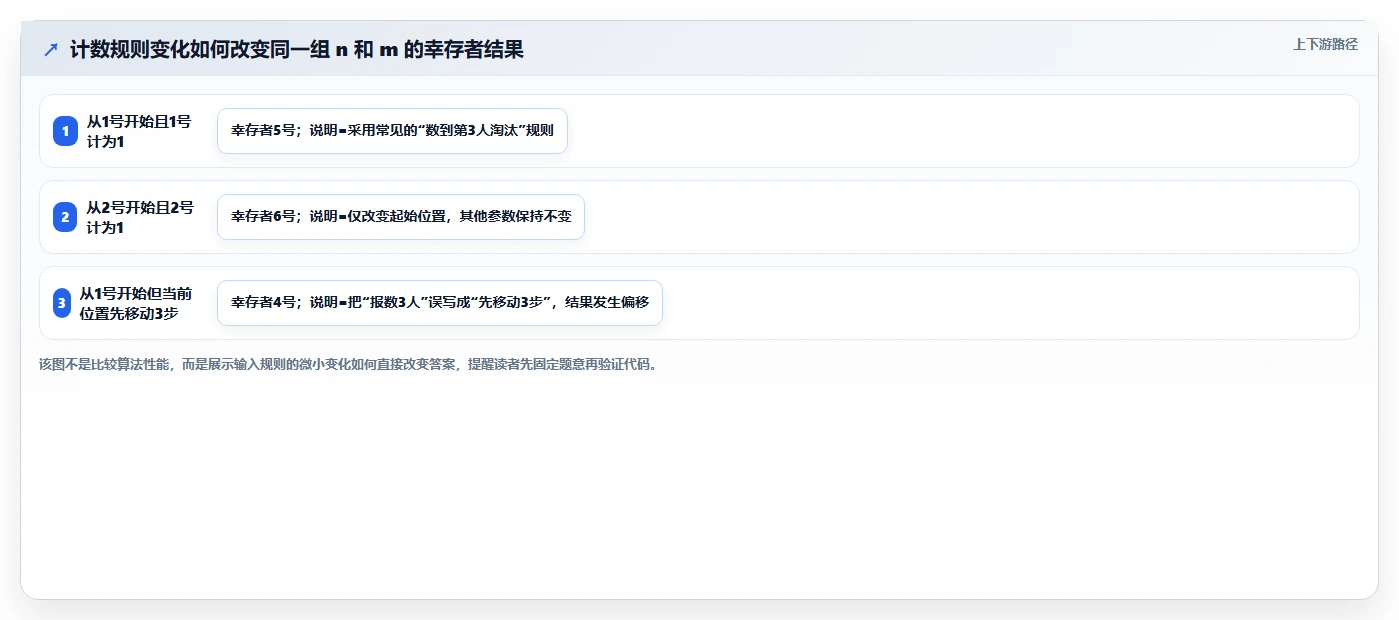Click the arrow icon beside the title
The height and width of the screenshot is (620, 1399).
(x=51, y=50)
